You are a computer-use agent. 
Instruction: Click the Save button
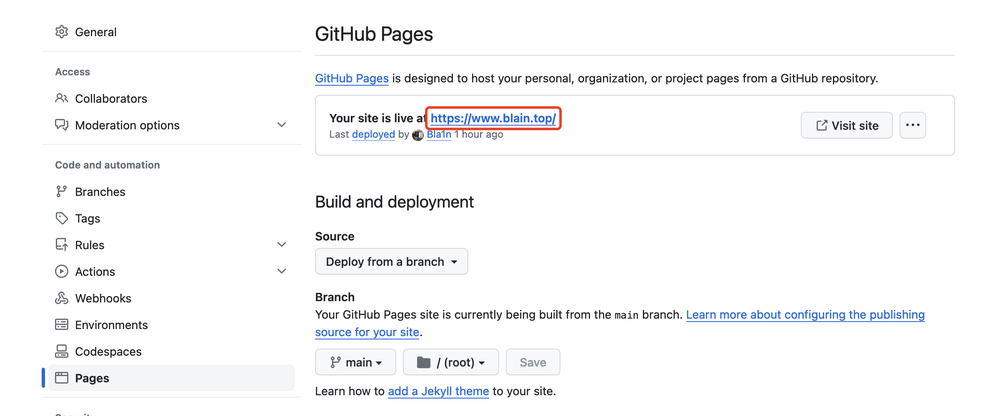pyautogui.click(x=533, y=362)
